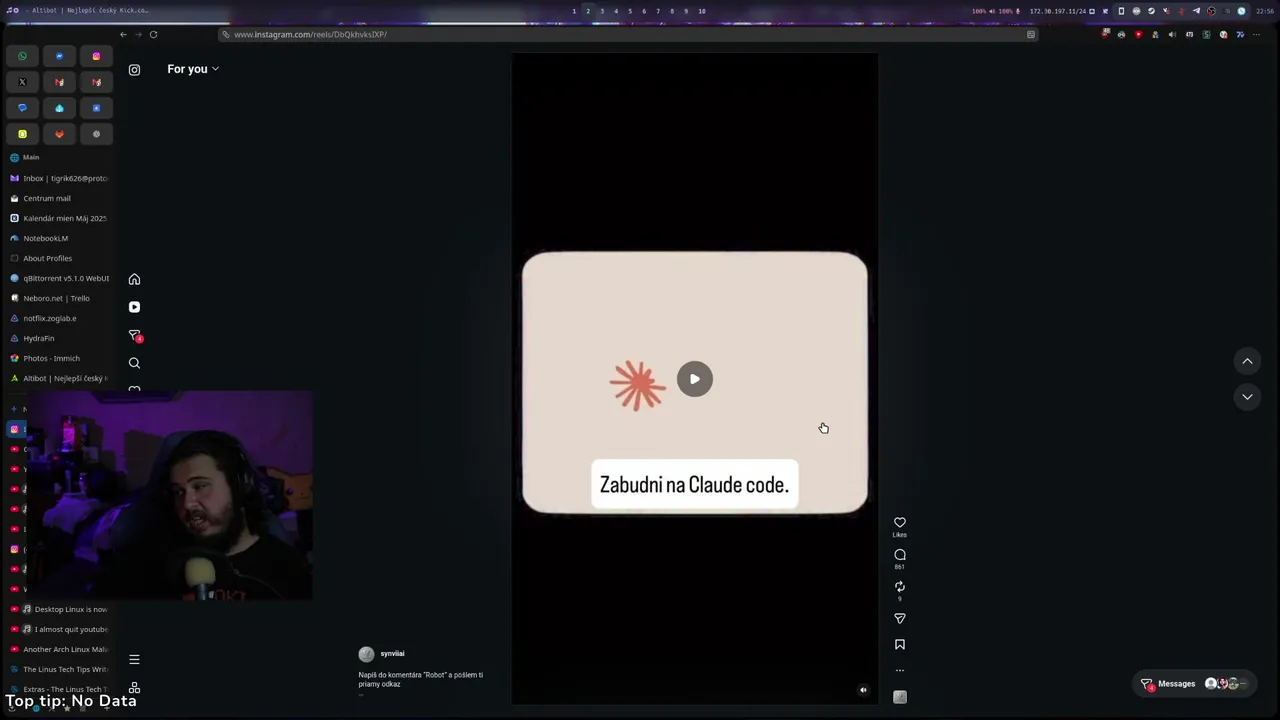Open Instagram Reels section
1280x720 pixels.
134,307
